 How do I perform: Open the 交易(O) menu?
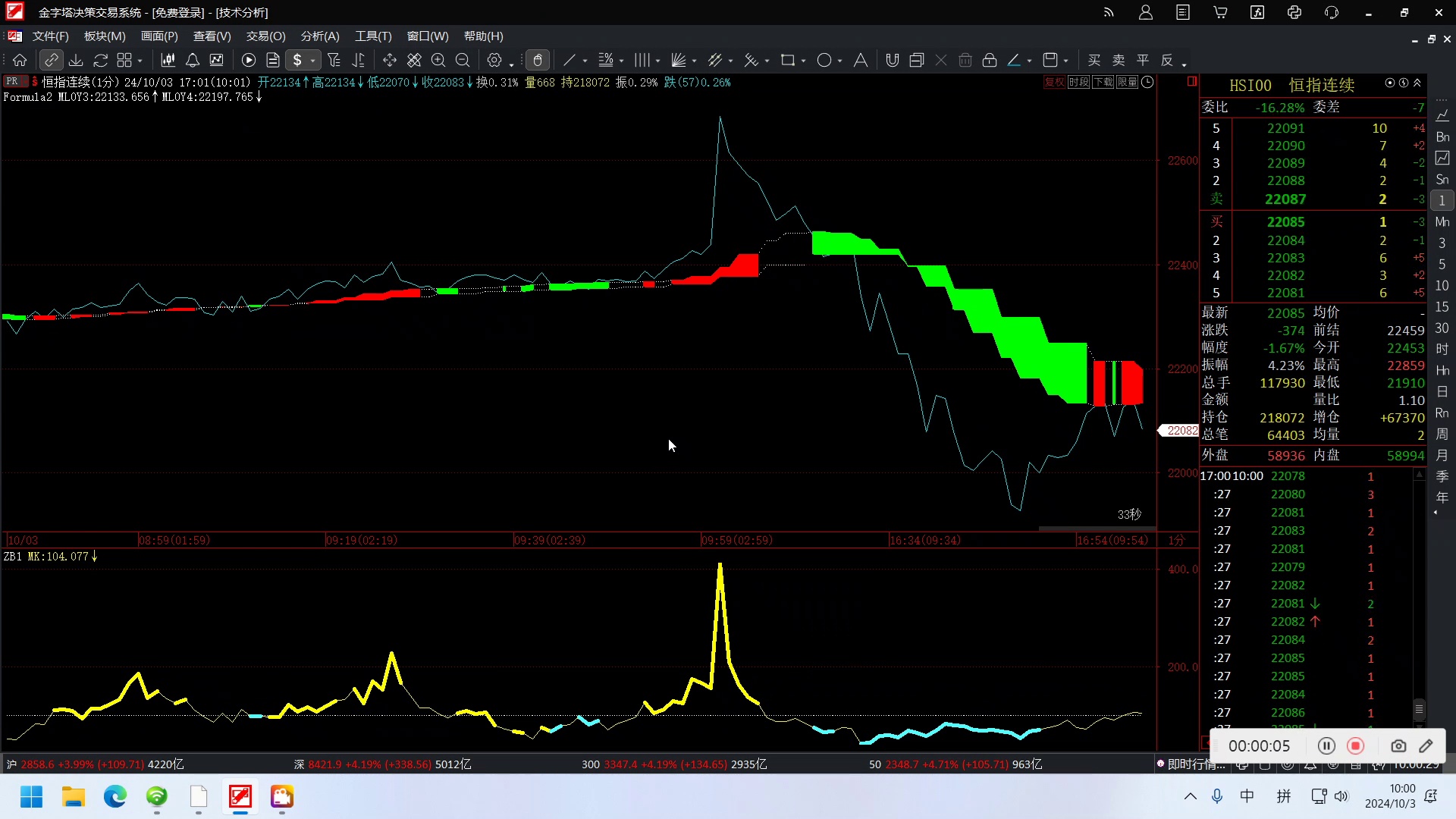265,36
